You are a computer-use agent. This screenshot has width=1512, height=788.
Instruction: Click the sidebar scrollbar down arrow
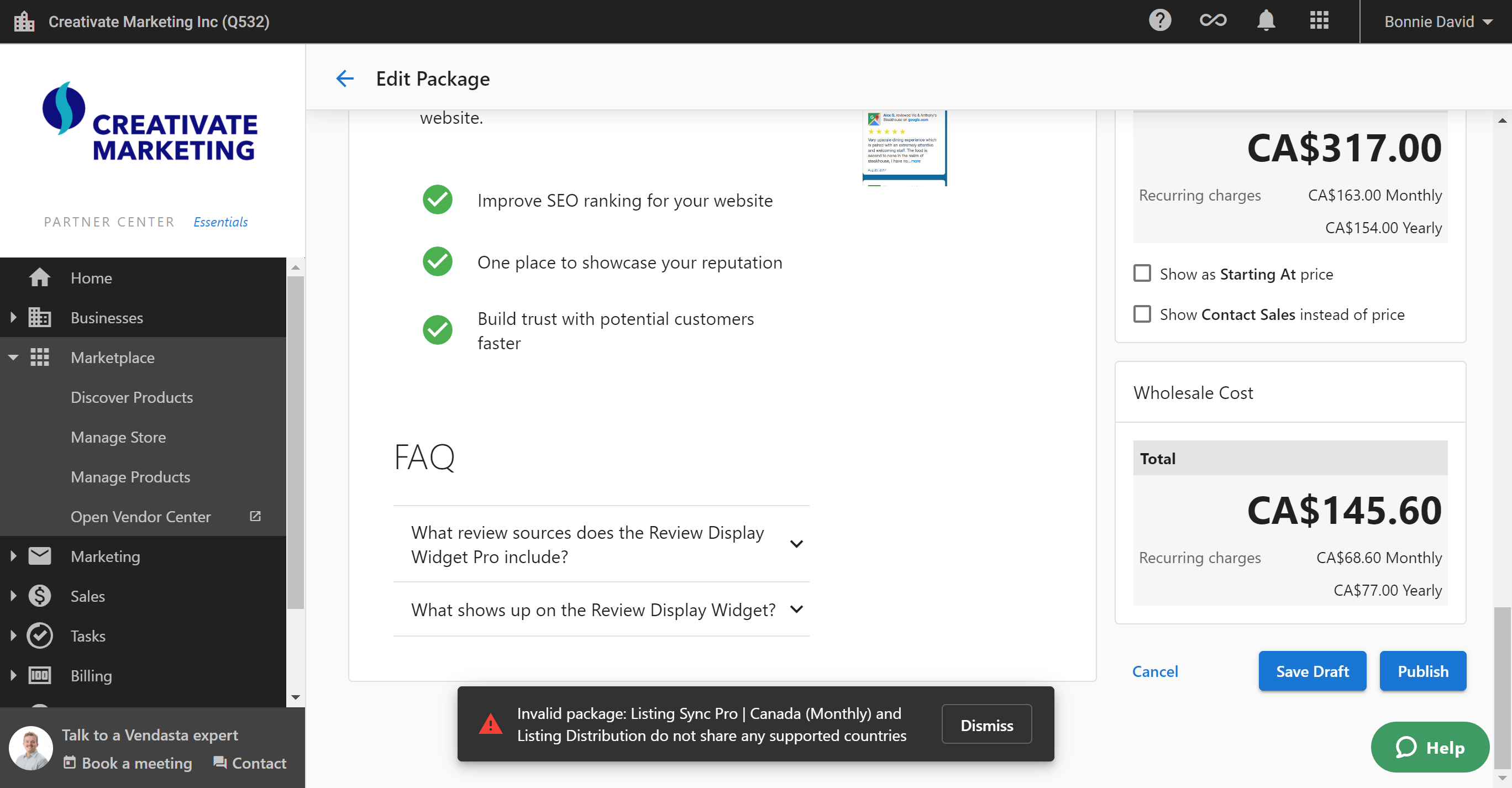point(296,697)
